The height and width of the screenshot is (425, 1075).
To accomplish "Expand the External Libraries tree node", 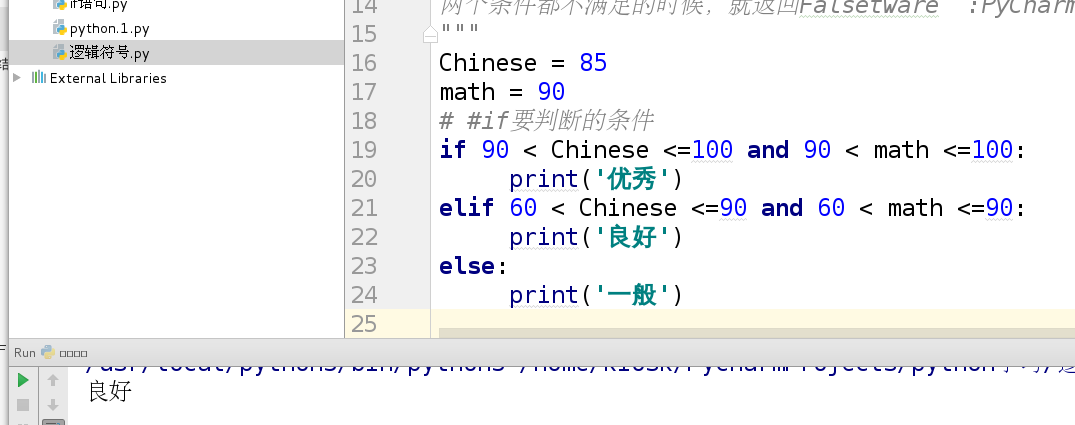I will click(17, 77).
